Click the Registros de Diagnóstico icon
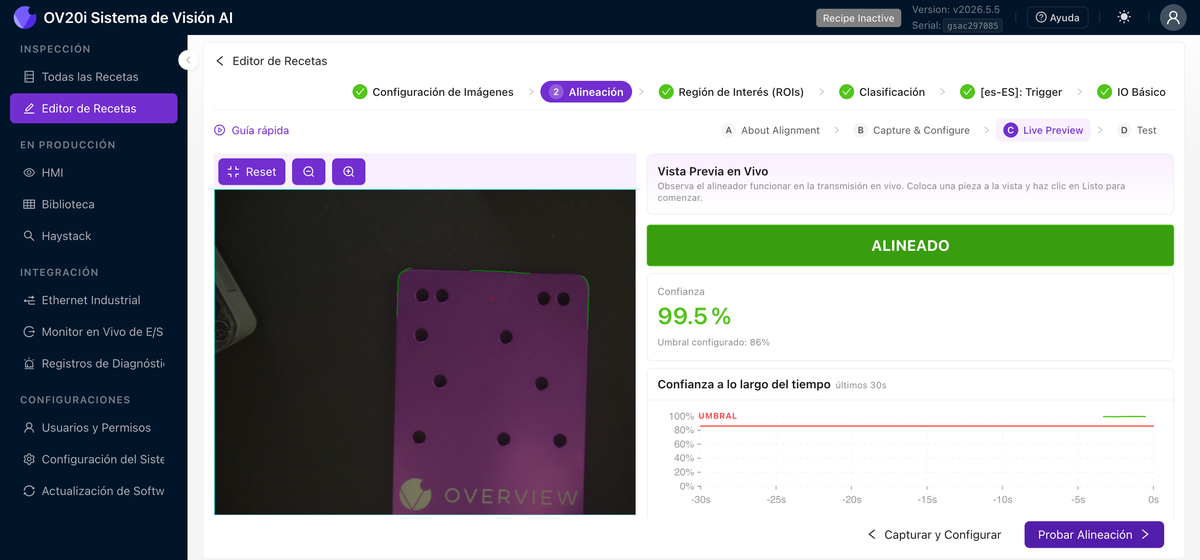1200x560 pixels. pos(29,364)
